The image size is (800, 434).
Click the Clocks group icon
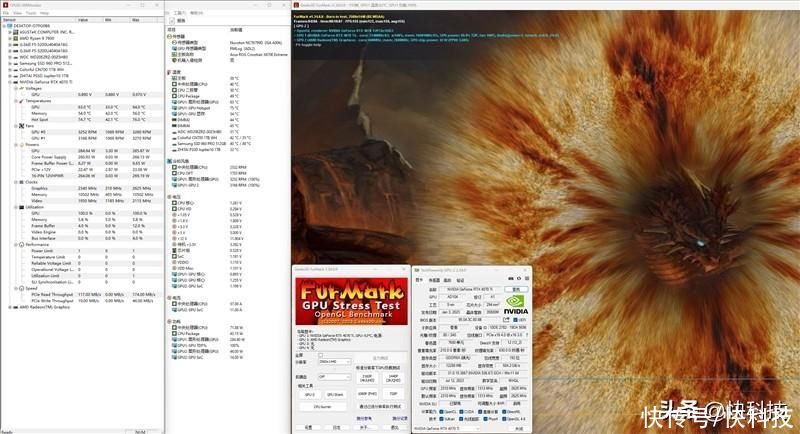[21, 182]
